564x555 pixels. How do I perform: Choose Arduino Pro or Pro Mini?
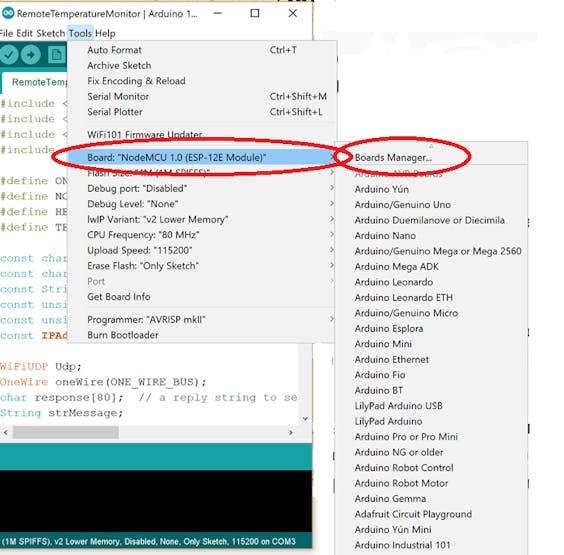pyautogui.click(x=431, y=437)
